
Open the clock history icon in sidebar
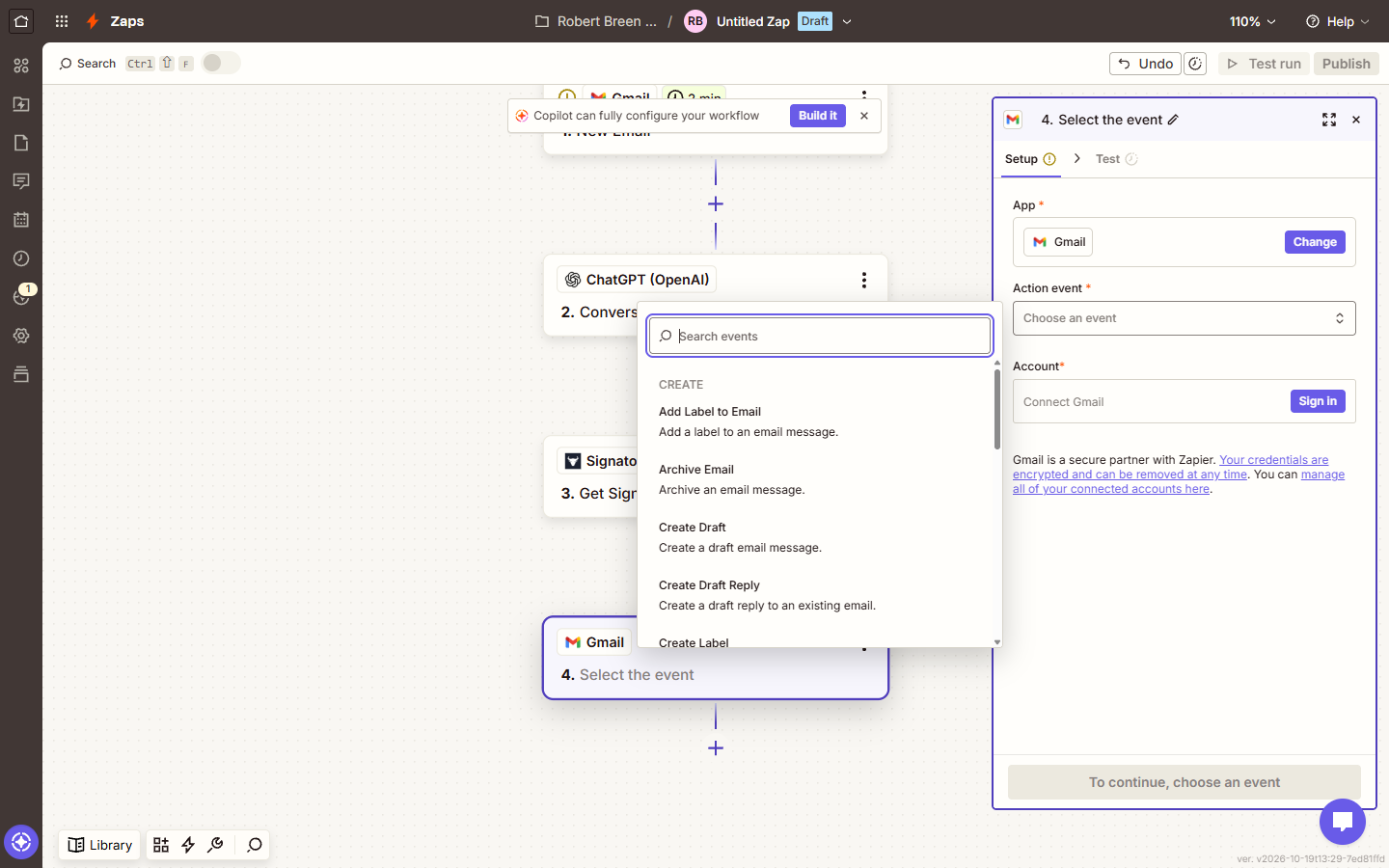click(21, 258)
